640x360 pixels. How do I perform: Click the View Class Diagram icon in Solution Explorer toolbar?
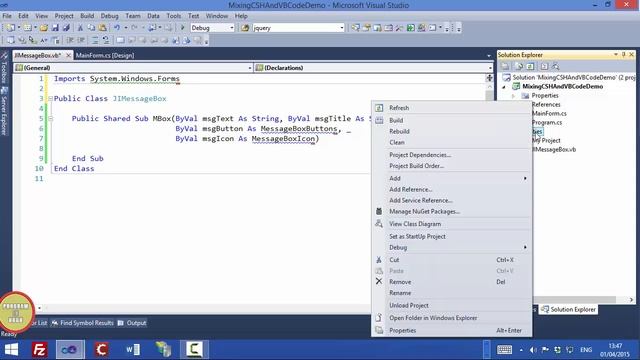coord(556,66)
